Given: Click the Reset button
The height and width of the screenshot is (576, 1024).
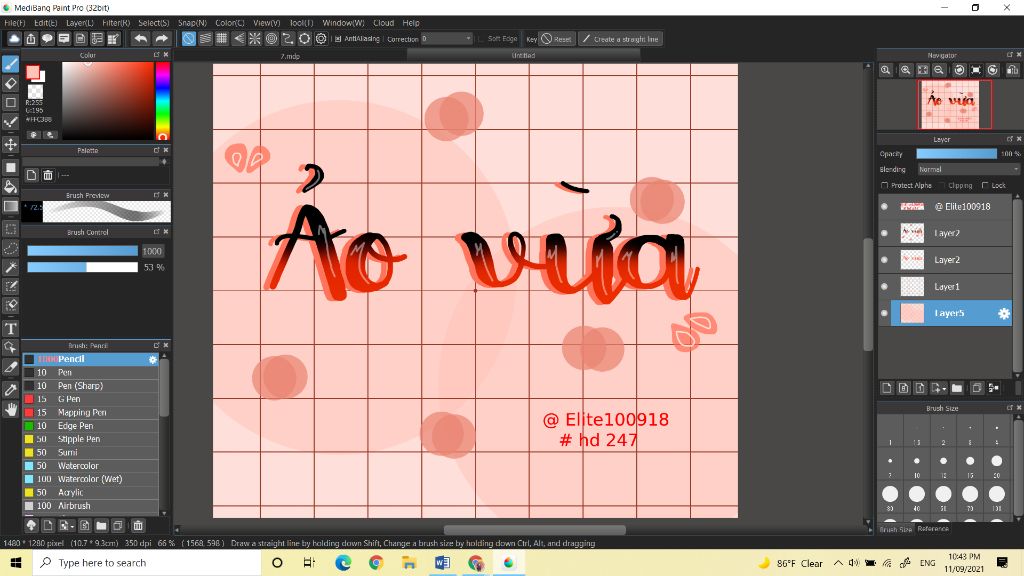Looking at the screenshot, I should coord(557,39).
